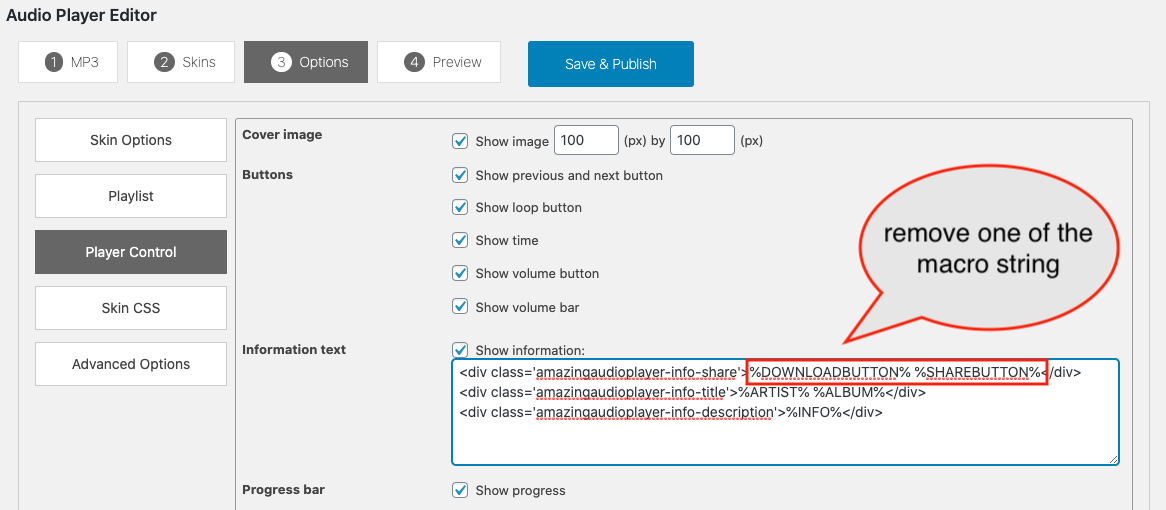This screenshot has width=1166, height=510.
Task: Open the MP3 step tab
Action: 68,62
